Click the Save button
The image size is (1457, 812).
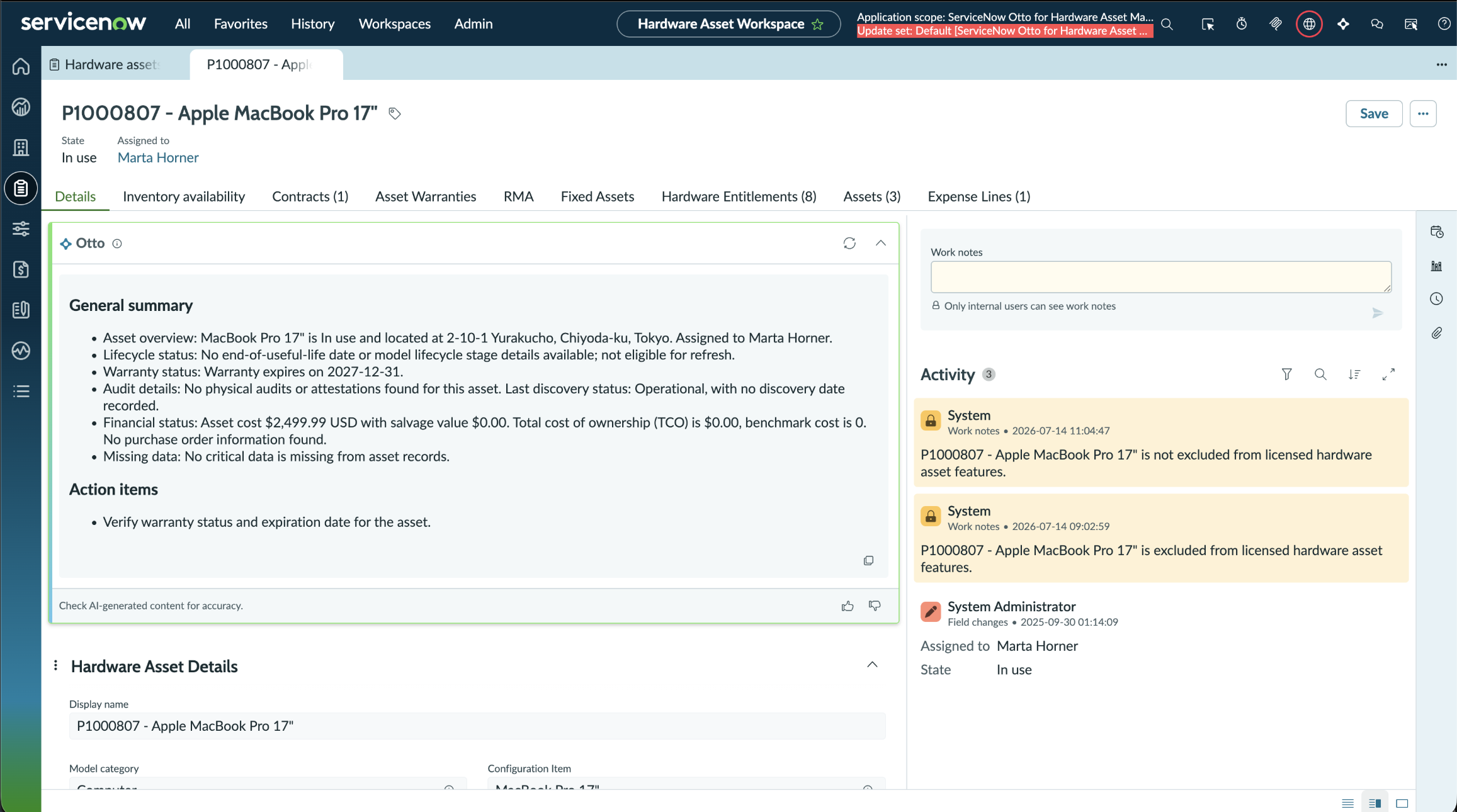pyautogui.click(x=1374, y=114)
